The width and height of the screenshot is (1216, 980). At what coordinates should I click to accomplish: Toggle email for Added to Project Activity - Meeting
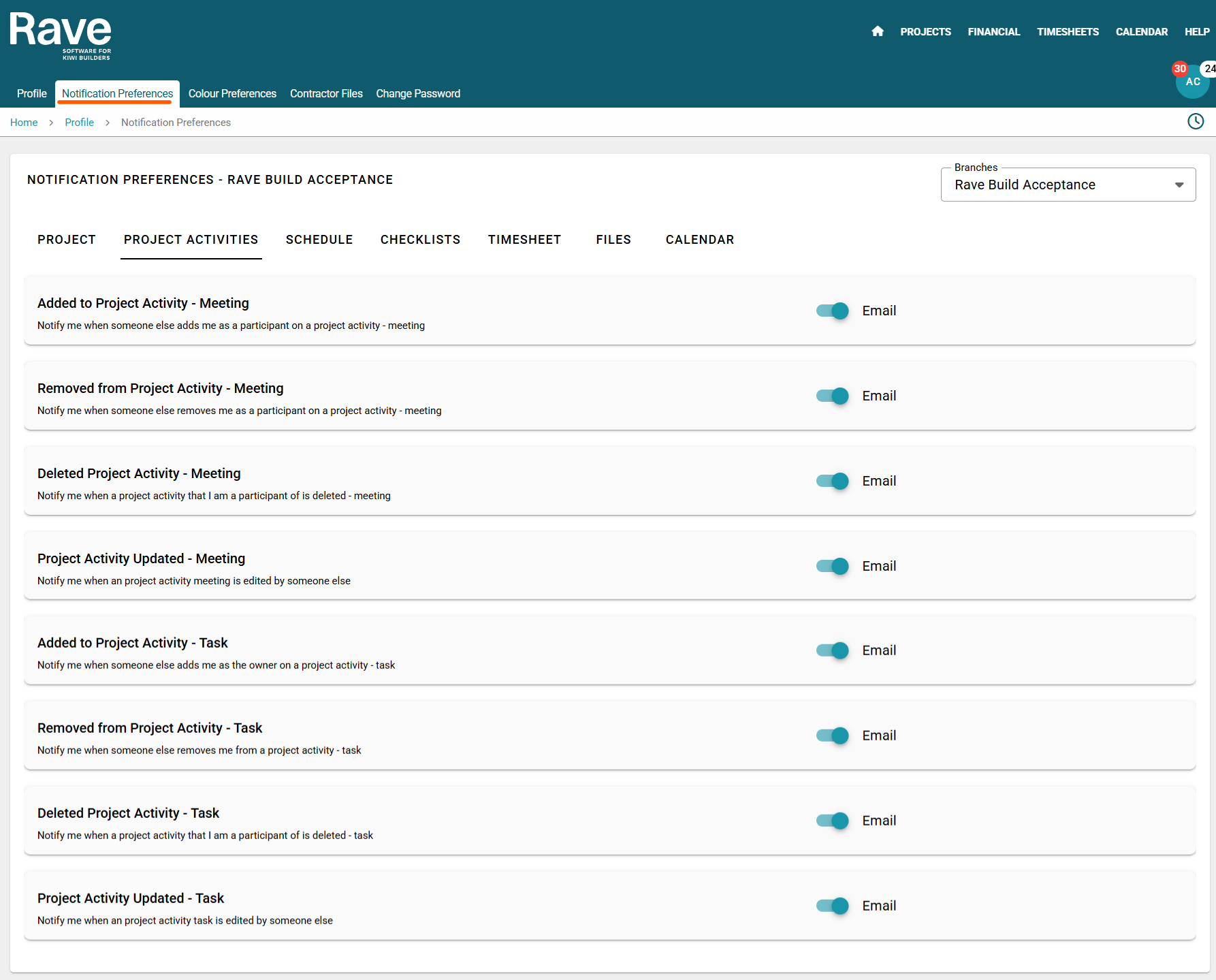coord(832,311)
